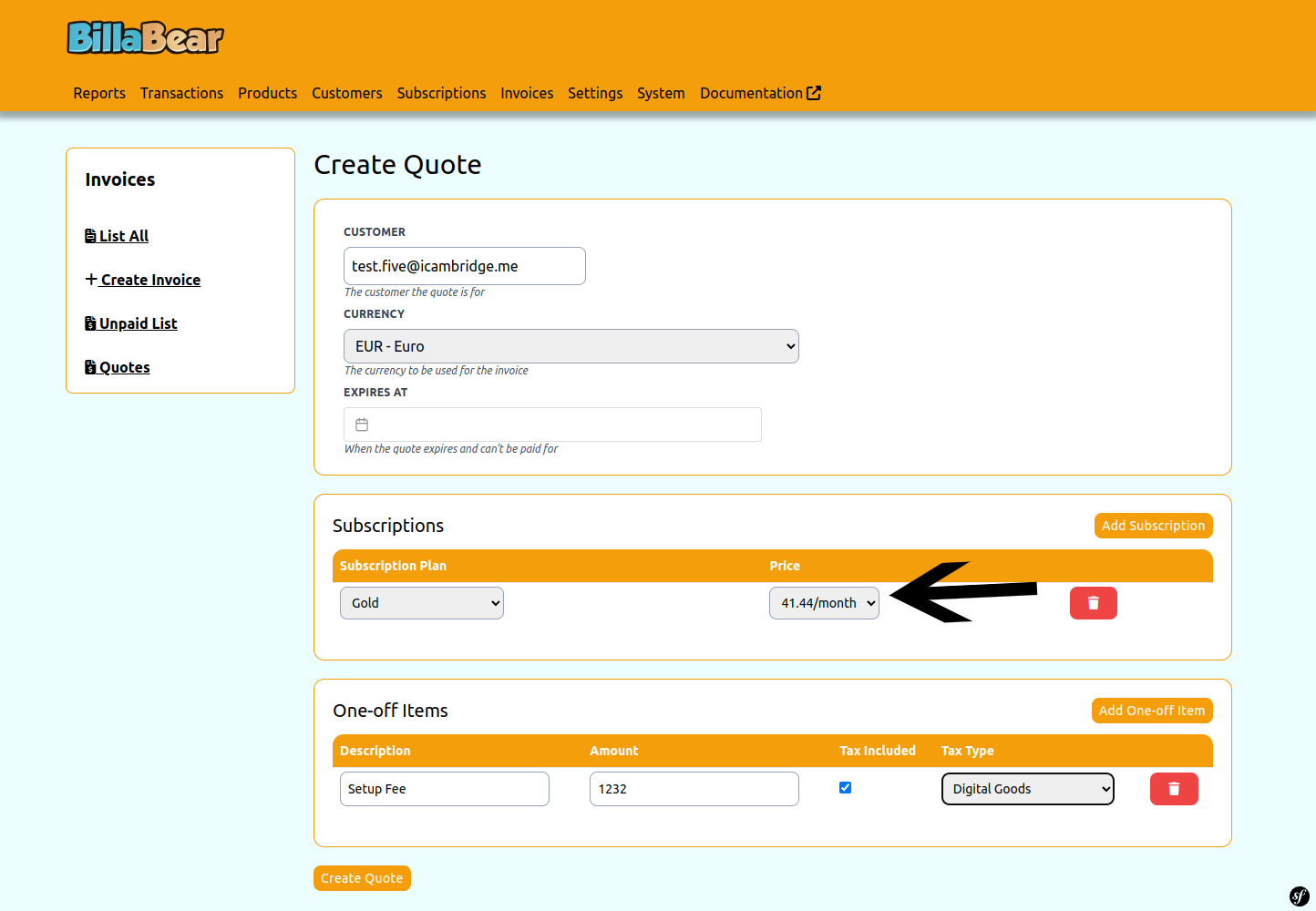Click the Create Quote button
Image resolution: width=1316 pixels, height=911 pixels.
point(362,878)
